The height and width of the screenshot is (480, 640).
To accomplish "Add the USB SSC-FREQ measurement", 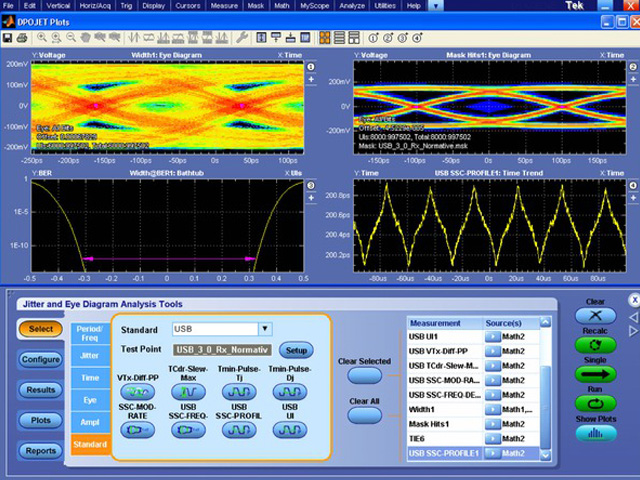I will [x=188, y=430].
